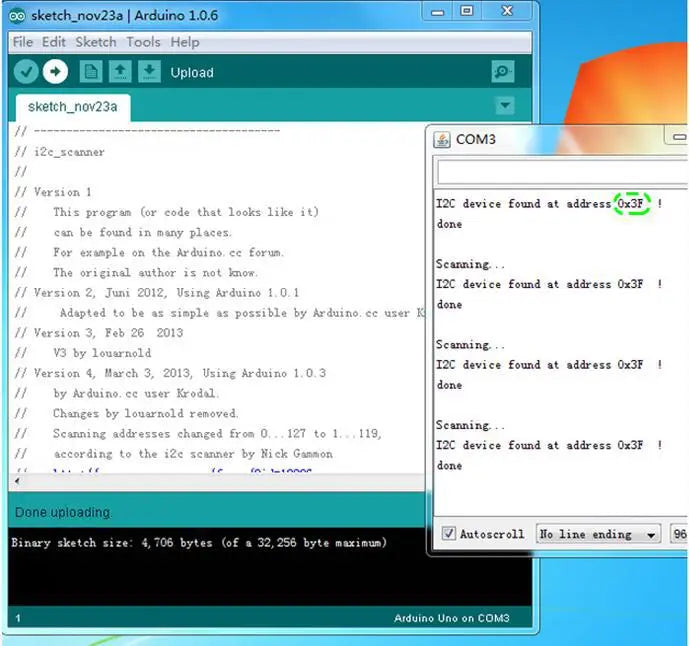689x646 pixels.
Task: Click the Upload arrow icon
Action: [55, 72]
